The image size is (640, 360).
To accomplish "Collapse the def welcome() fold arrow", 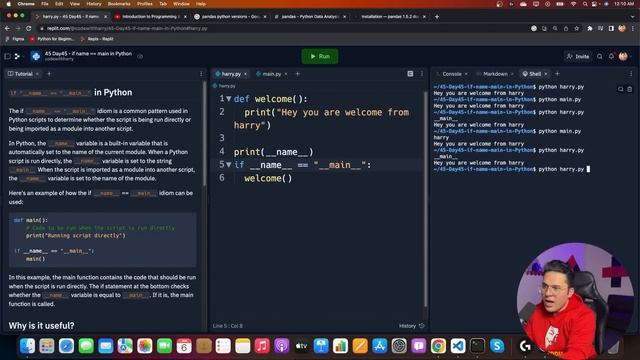I will click(x=229, y=99).
